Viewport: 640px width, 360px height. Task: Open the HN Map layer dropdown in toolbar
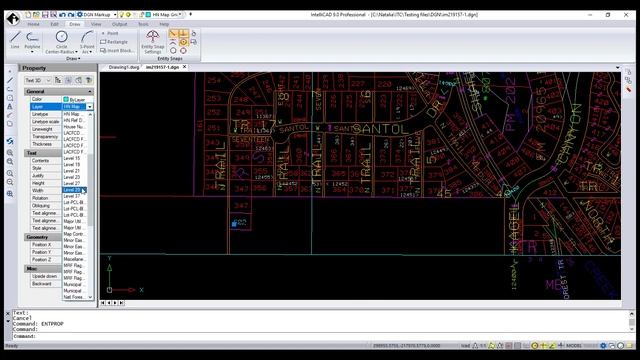tap(180, 15)
